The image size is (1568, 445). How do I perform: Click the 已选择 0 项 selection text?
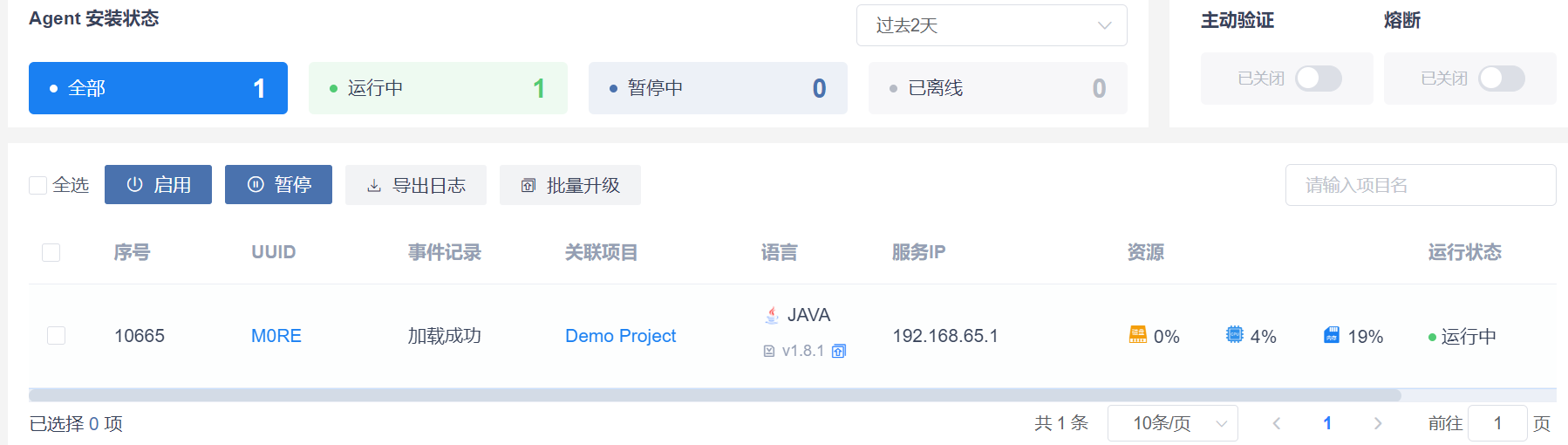(76, 424)
